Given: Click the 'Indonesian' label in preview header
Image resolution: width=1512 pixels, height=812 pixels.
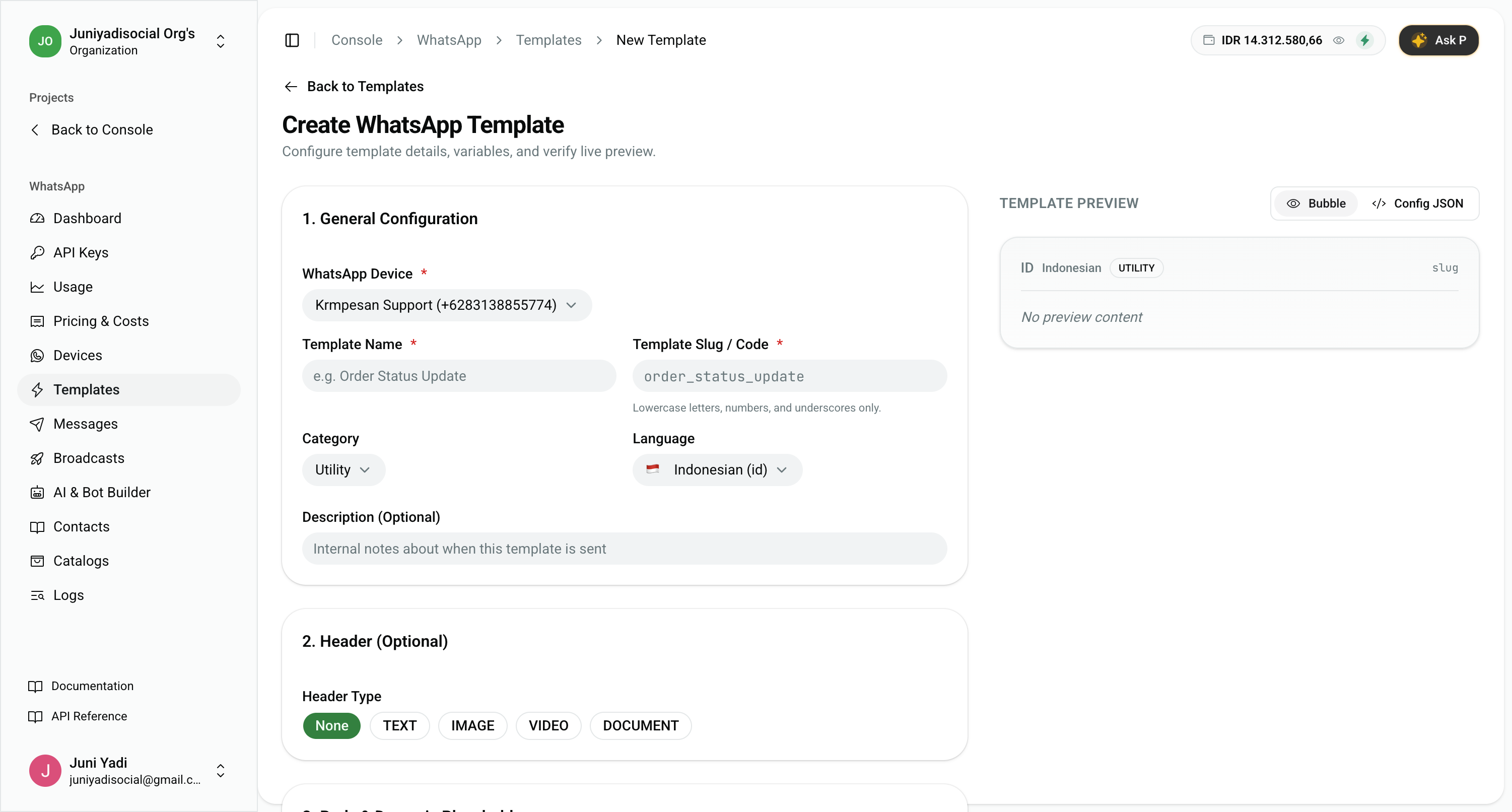Looking at the screenshot, I should click(1071, 268).
